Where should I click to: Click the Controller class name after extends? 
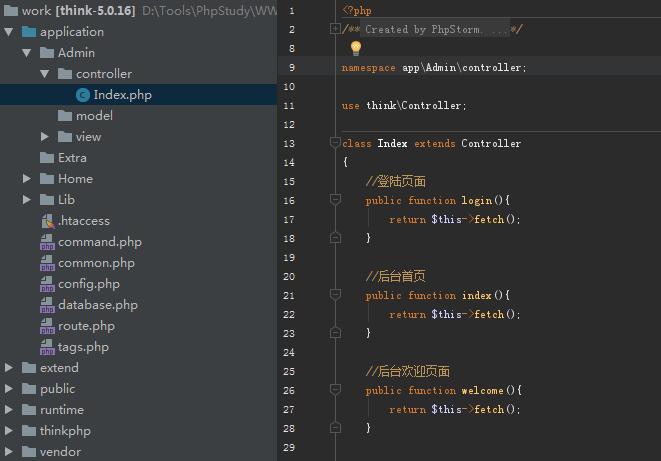pos(491,143)
